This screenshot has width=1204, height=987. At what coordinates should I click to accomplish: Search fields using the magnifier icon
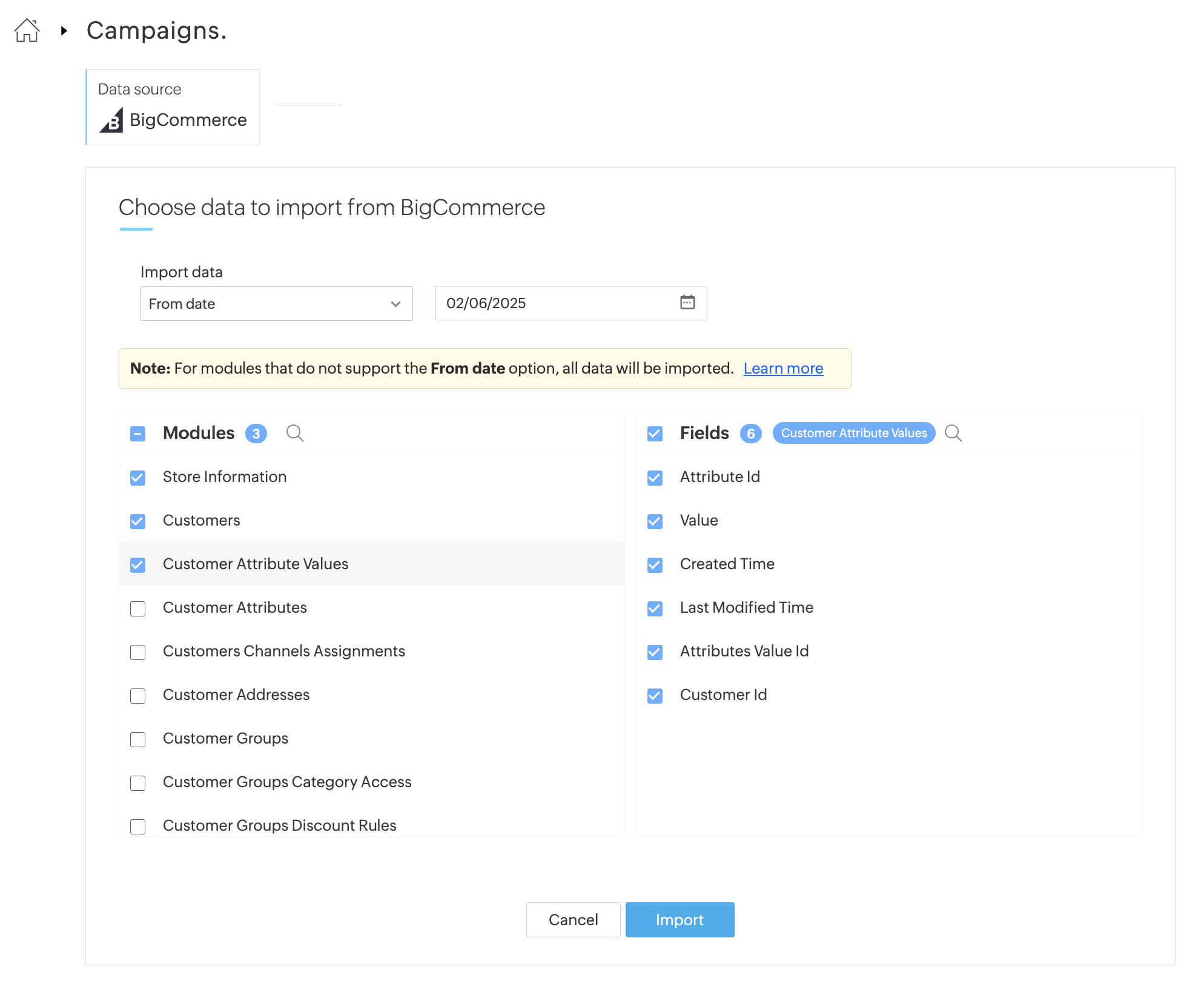click(953, 433)
